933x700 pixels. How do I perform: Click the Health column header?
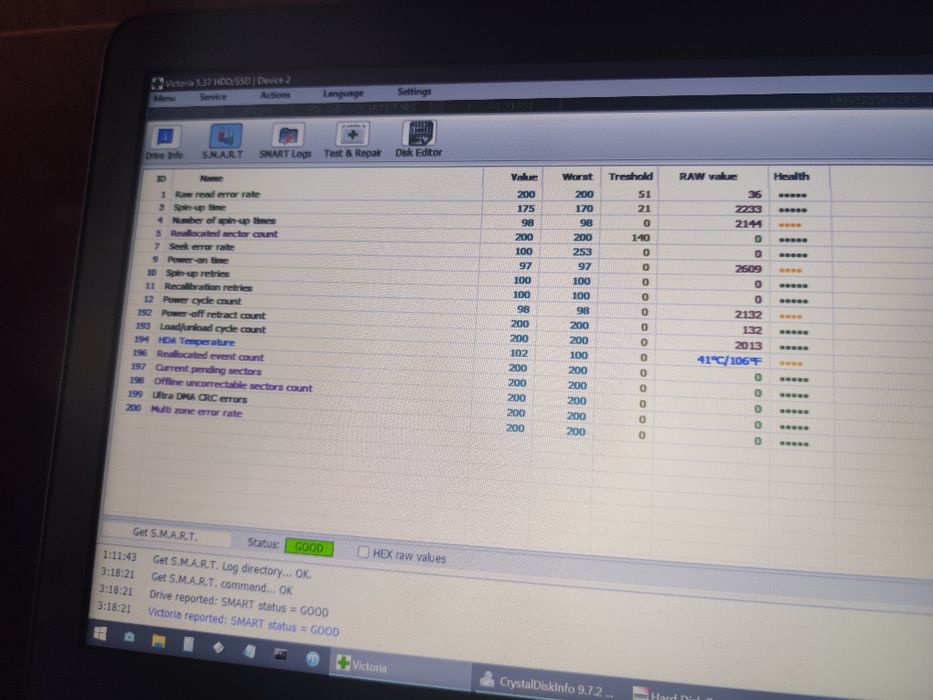(791, 176)
